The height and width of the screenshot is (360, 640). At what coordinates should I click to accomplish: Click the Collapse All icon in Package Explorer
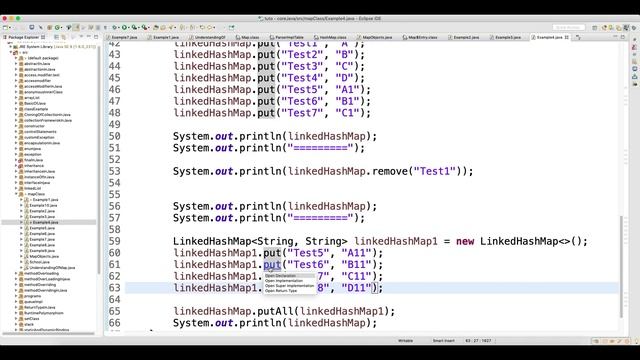(x=56, y=37)
